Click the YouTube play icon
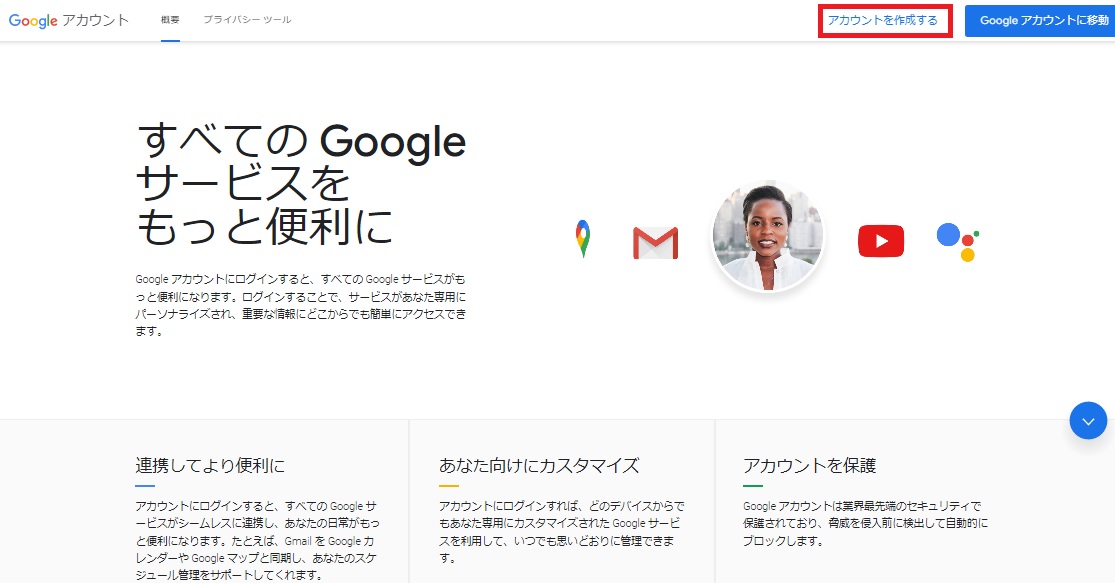This screenshot has height=583, width=1115. [x=880, y=241]
